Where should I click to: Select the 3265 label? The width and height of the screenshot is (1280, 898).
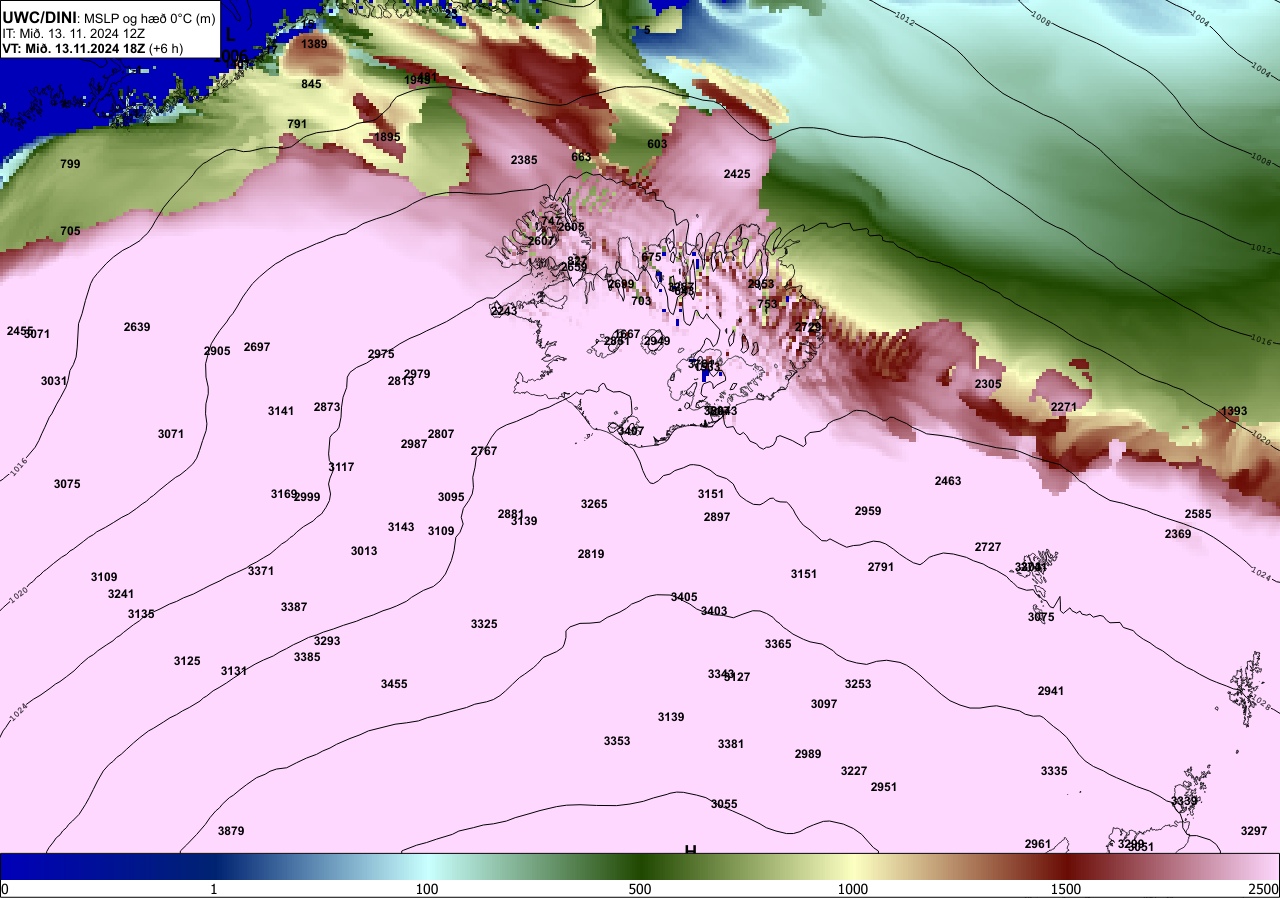point(594,504)
